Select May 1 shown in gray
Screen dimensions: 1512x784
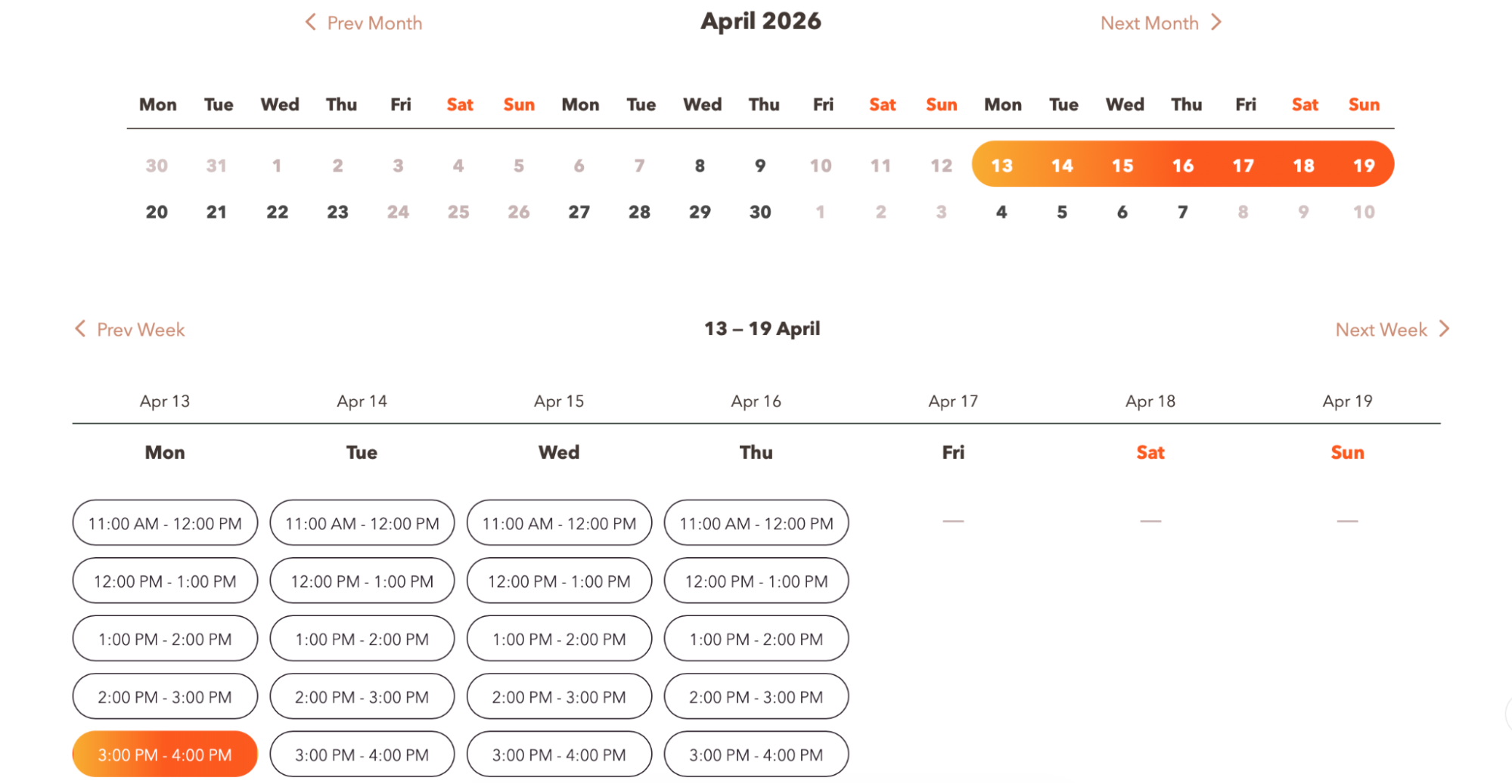click(x=820, y=212)
